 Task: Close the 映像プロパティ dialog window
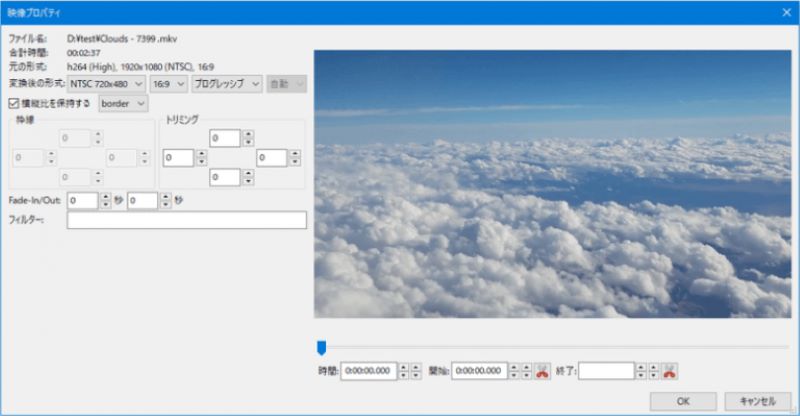pos(785,12)
